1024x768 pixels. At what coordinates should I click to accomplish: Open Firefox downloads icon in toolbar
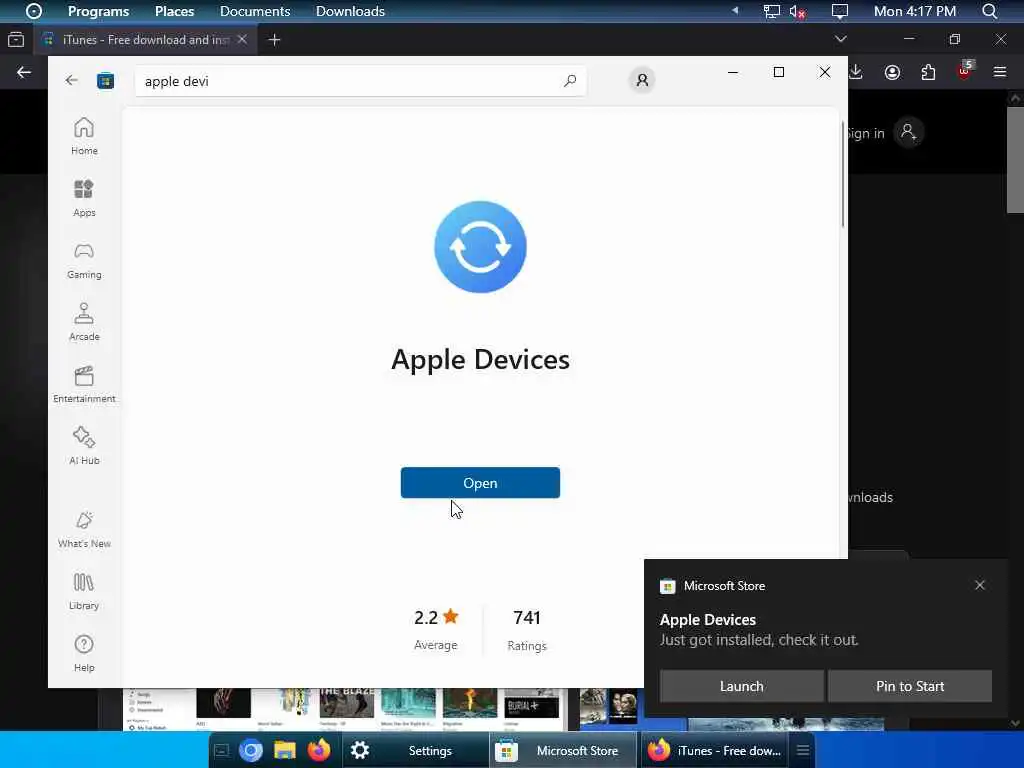click(x=856, y=72)
